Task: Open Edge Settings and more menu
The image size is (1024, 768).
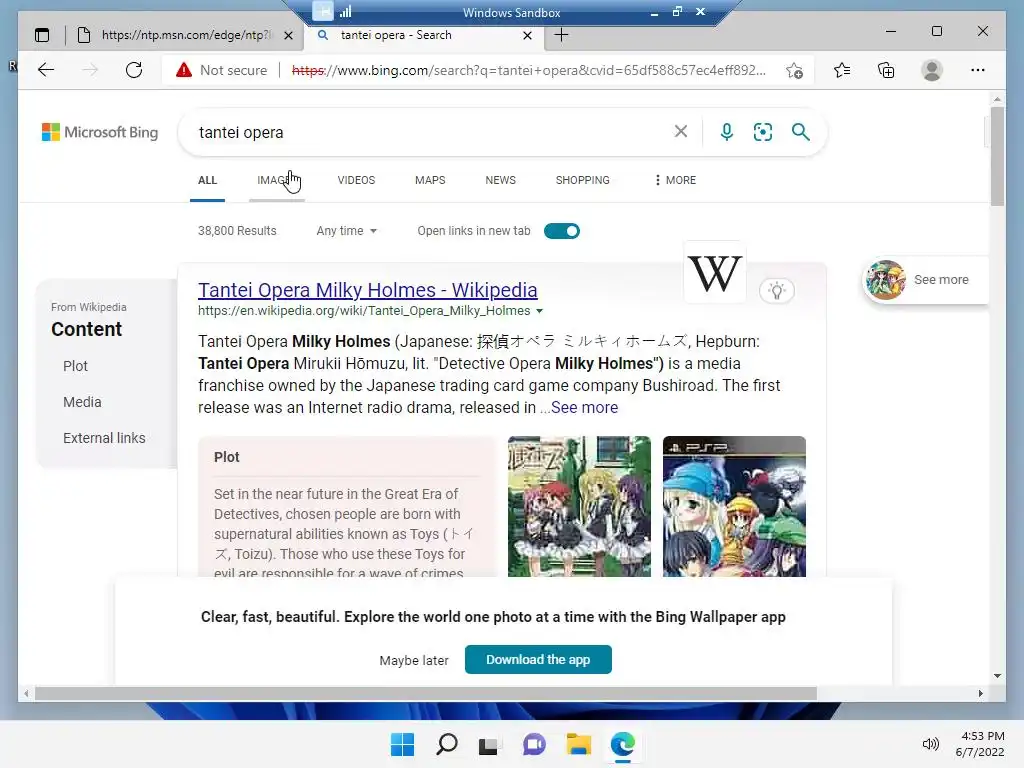Action: click(x=978, y=70)
